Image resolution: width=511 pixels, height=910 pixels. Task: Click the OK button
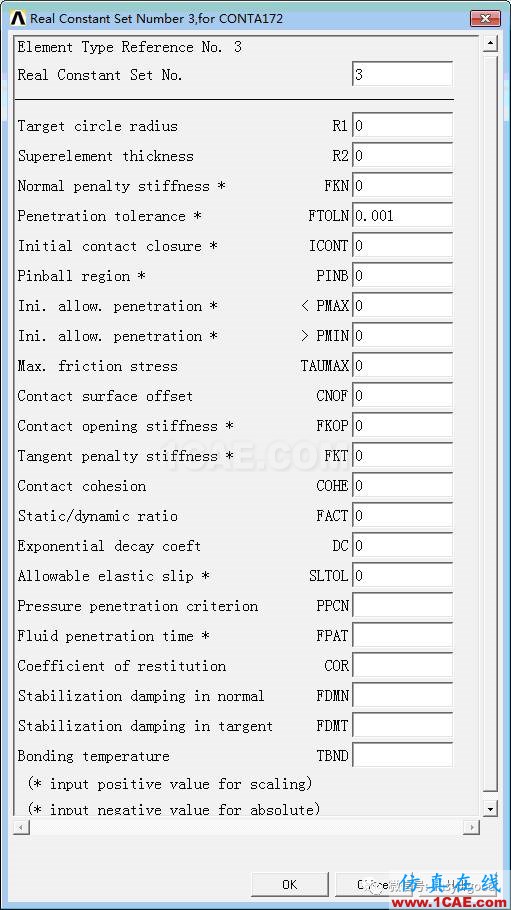tap(290, 884)
